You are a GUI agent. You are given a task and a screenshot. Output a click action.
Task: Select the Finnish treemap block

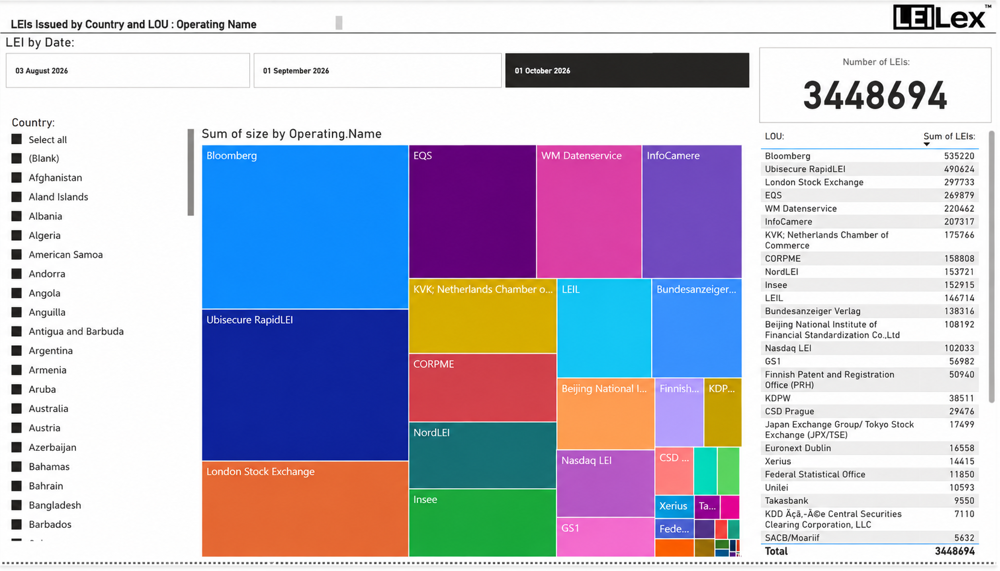[x=679, y=412]
